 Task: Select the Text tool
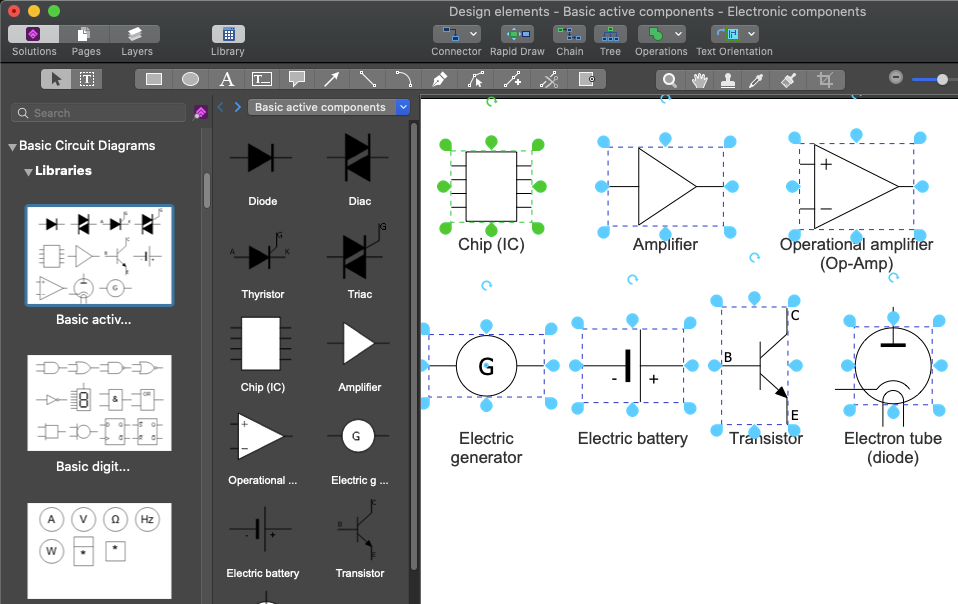[226, 78]
